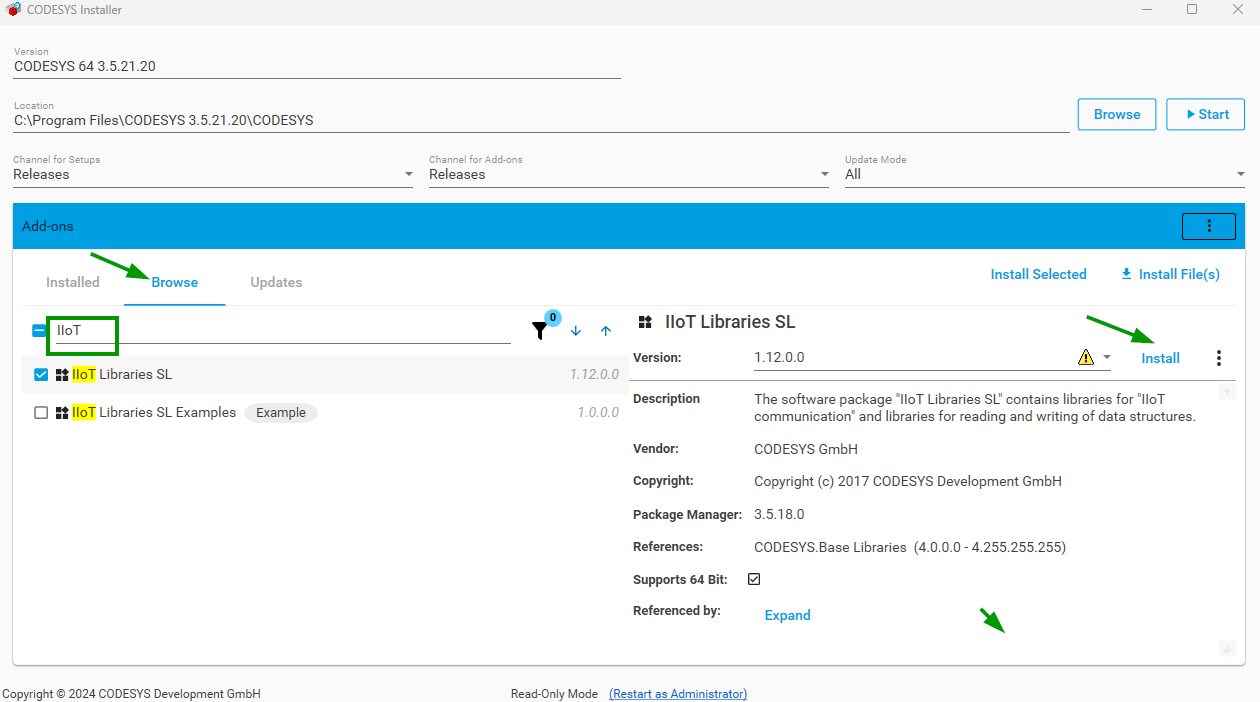Toggle the select-all checkbox beside search
The image size is (1260, 702).
coord(39,331)
